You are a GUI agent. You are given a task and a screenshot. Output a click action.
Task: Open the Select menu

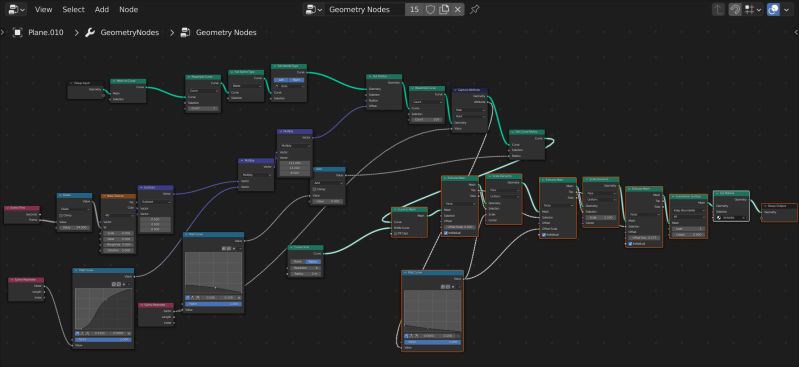tap(73, 9)
